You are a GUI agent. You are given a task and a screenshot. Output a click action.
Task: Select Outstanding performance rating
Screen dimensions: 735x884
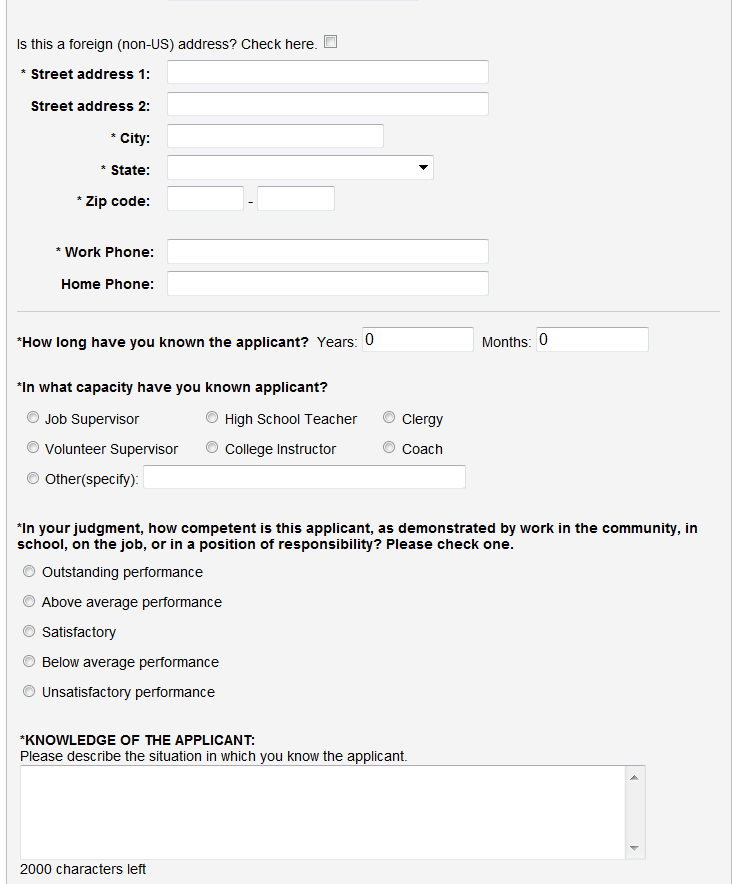point(29,572)
